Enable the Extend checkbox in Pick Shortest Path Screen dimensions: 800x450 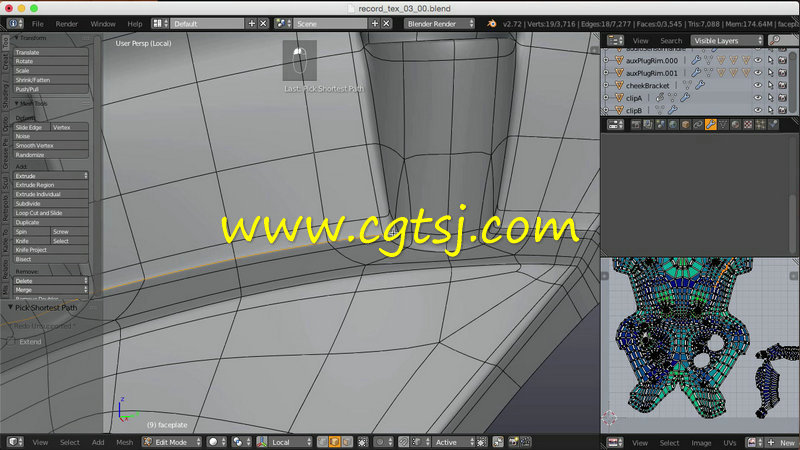coord(11,341)
